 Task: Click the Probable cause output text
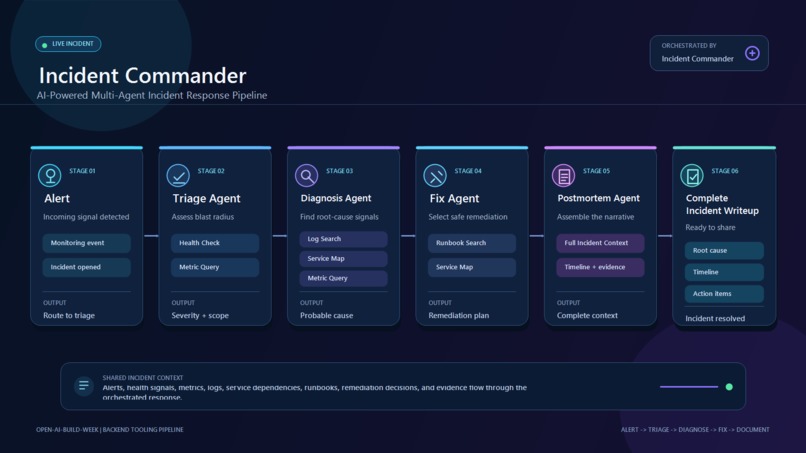326,316
